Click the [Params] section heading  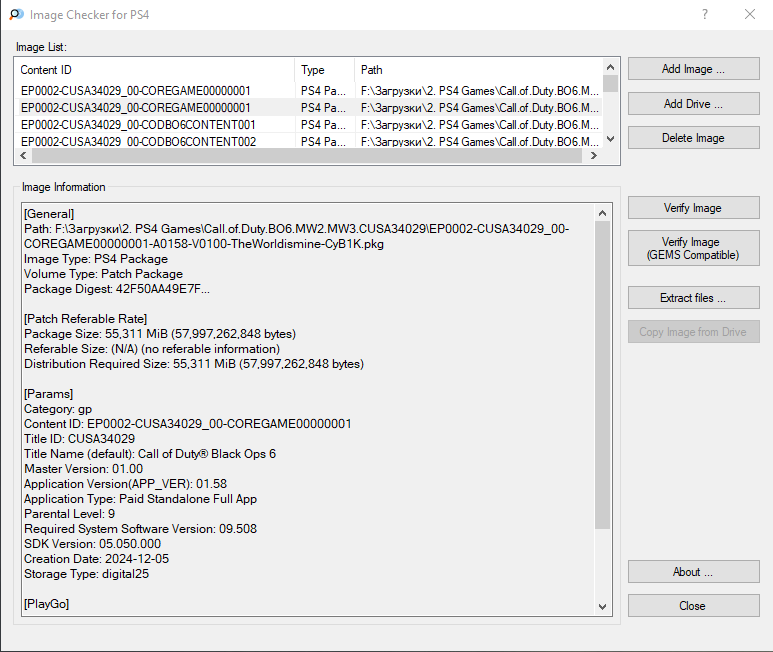click(x=48, y=394)
